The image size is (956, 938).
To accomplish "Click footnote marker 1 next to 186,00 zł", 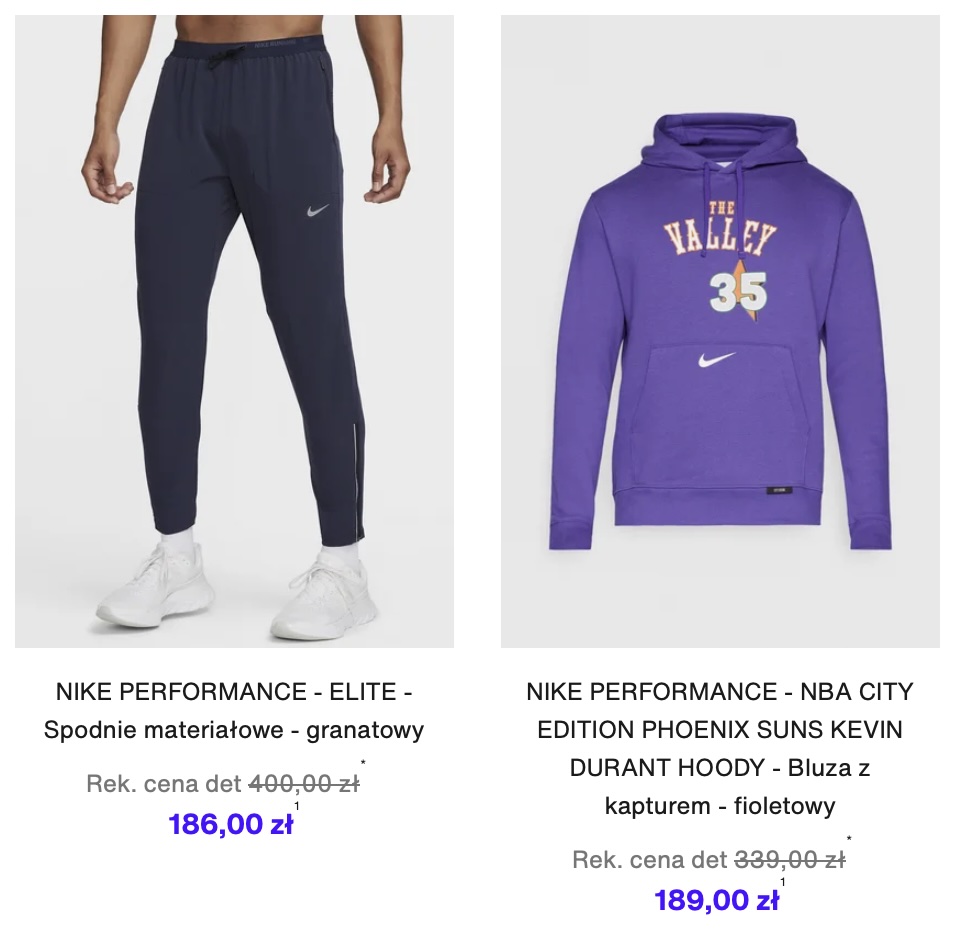I will [297, 806].
